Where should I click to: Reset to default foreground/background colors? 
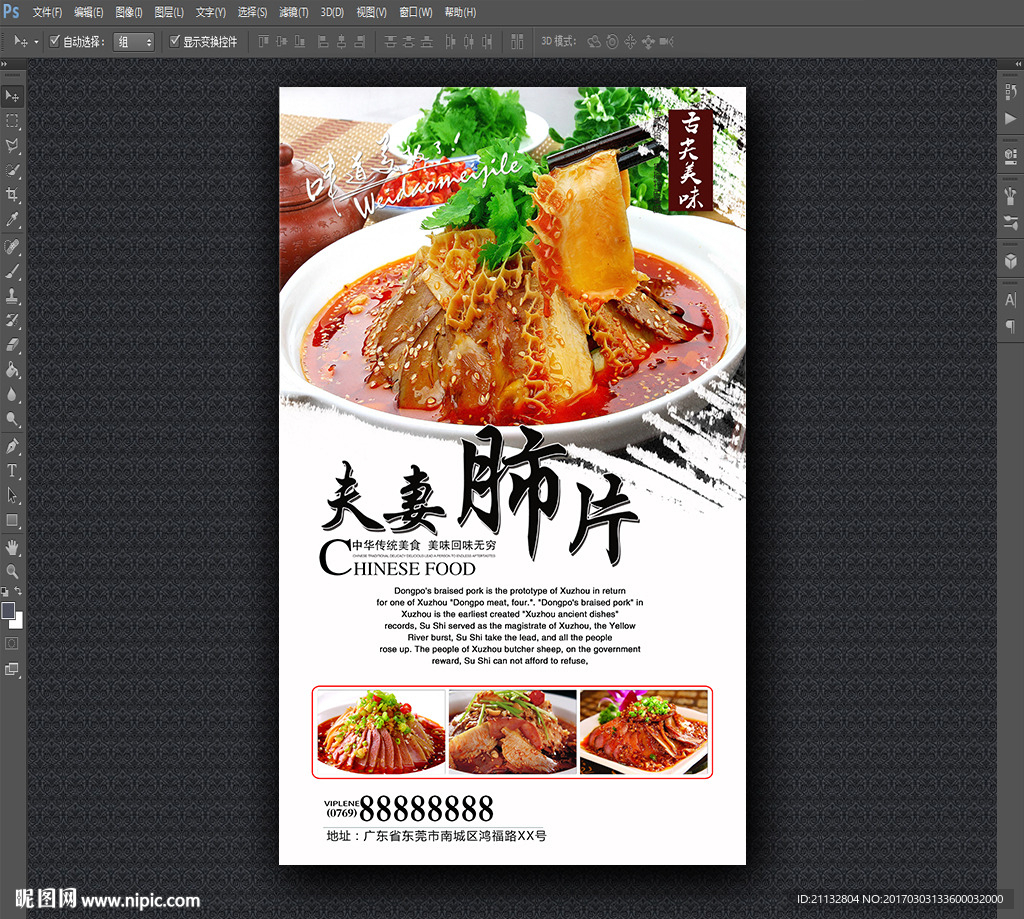pyautogui.click(x=5, y=591)
